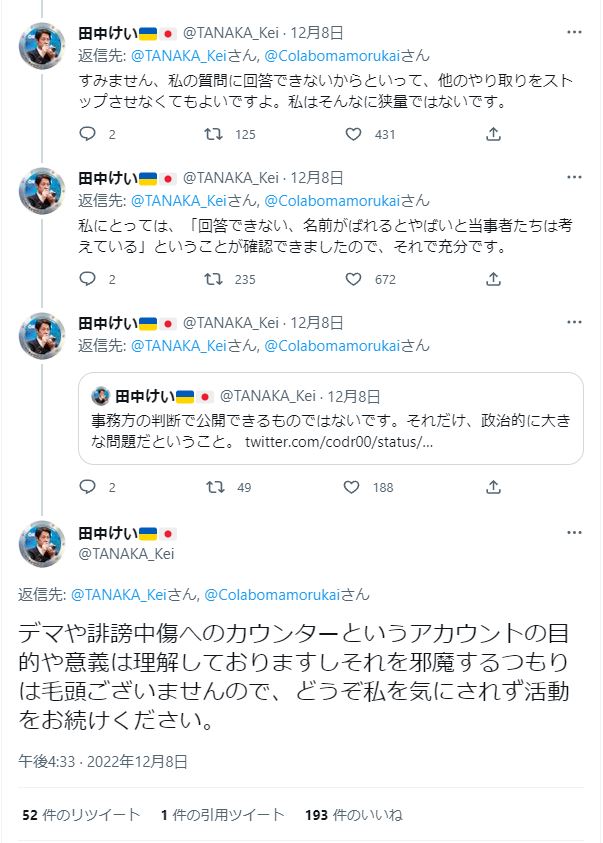Open more options on the first tweet
The height and width of the screenshot is (843, 603).
574,32
